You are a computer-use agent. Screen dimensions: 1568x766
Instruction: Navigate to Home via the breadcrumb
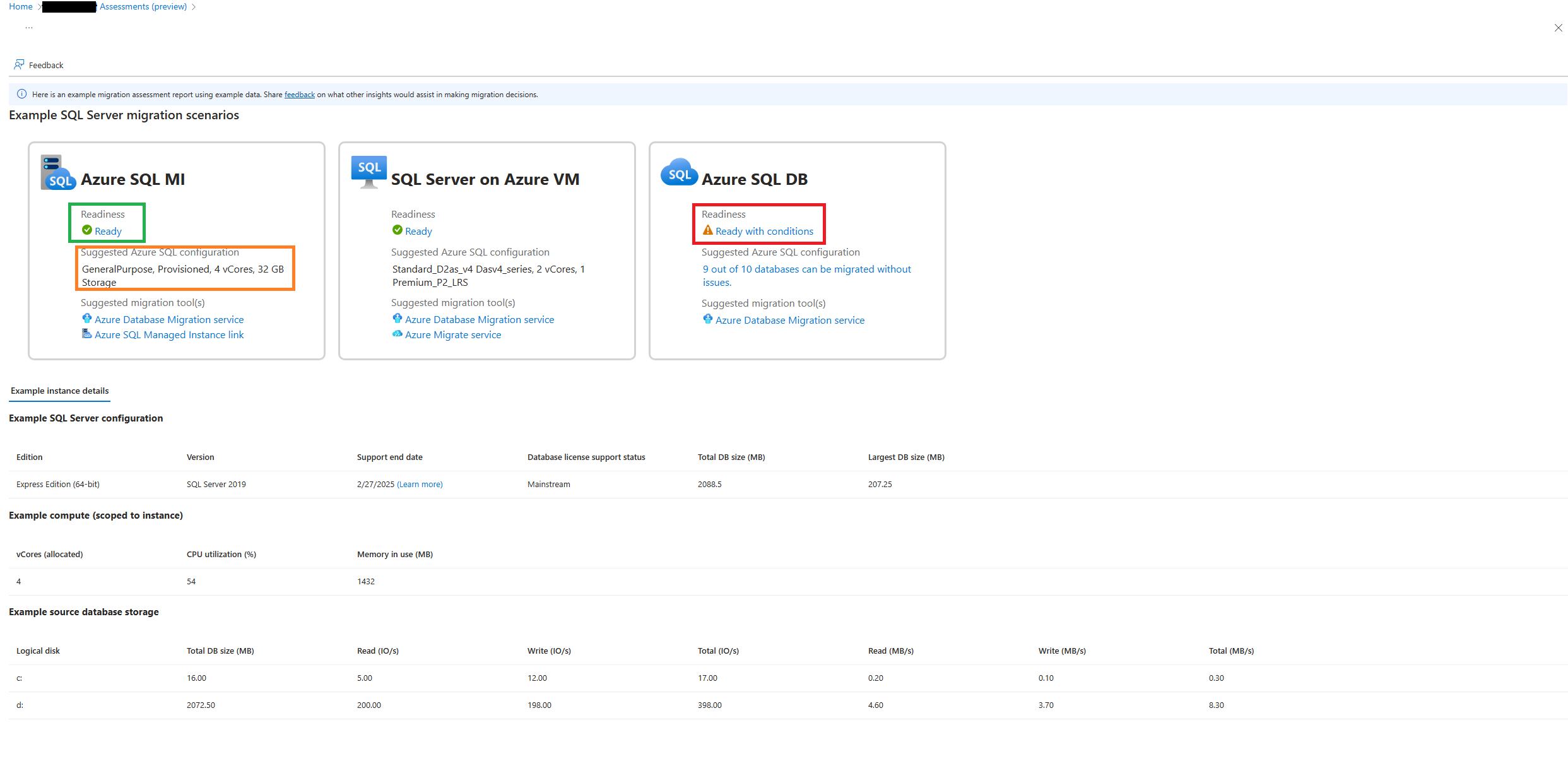click(20, 6)
